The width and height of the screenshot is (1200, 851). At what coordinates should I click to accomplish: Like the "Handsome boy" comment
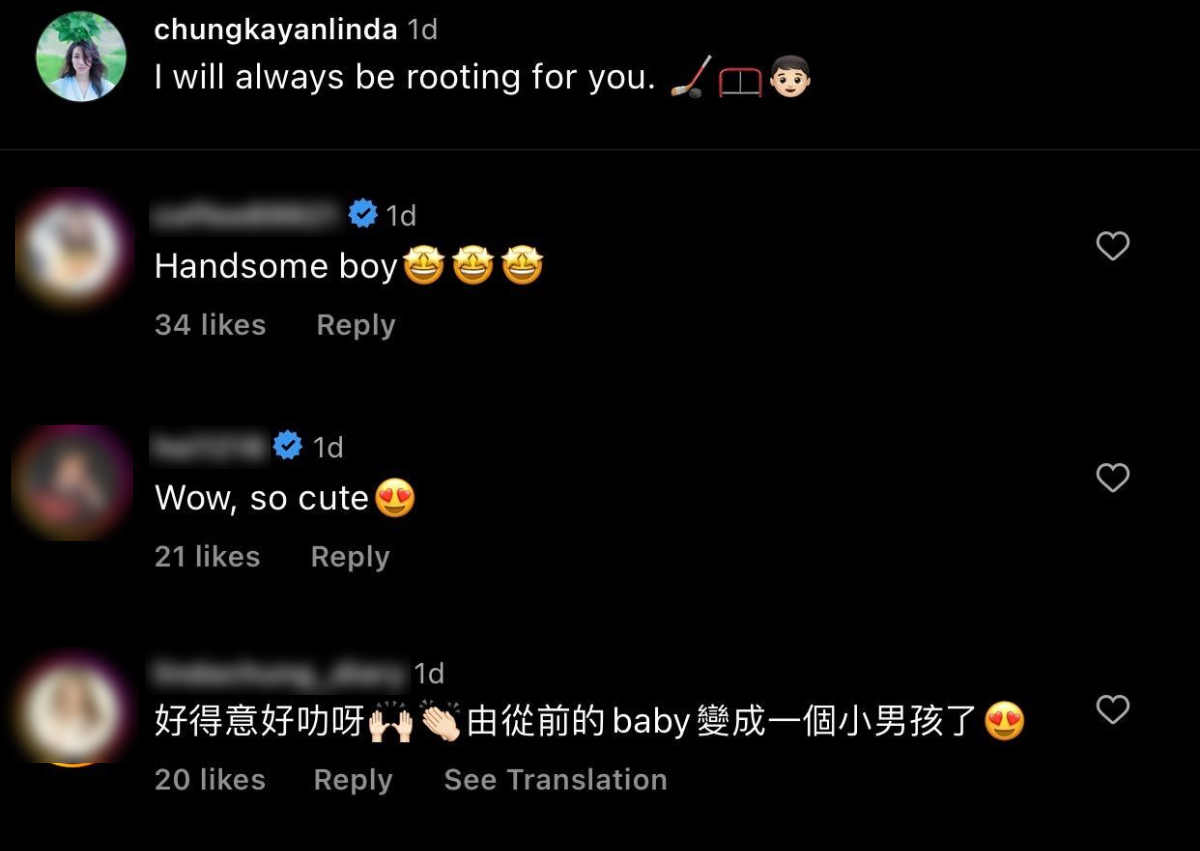1113,246
